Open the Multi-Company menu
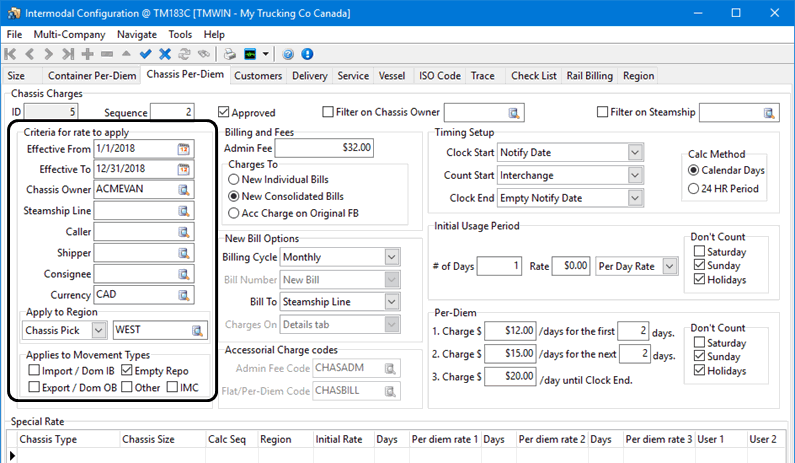 point(68,34)
